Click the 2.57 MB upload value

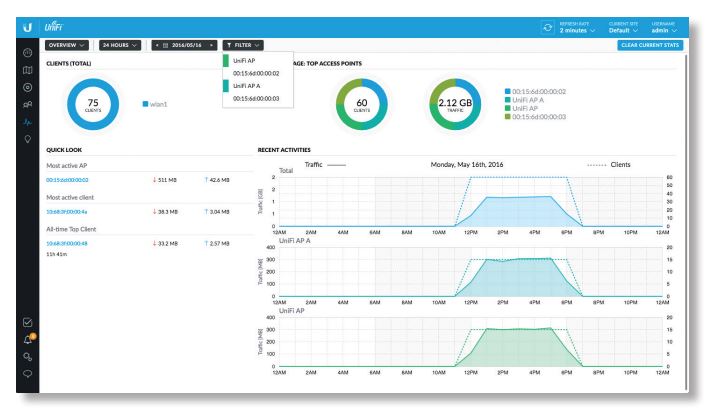point(217,244)
